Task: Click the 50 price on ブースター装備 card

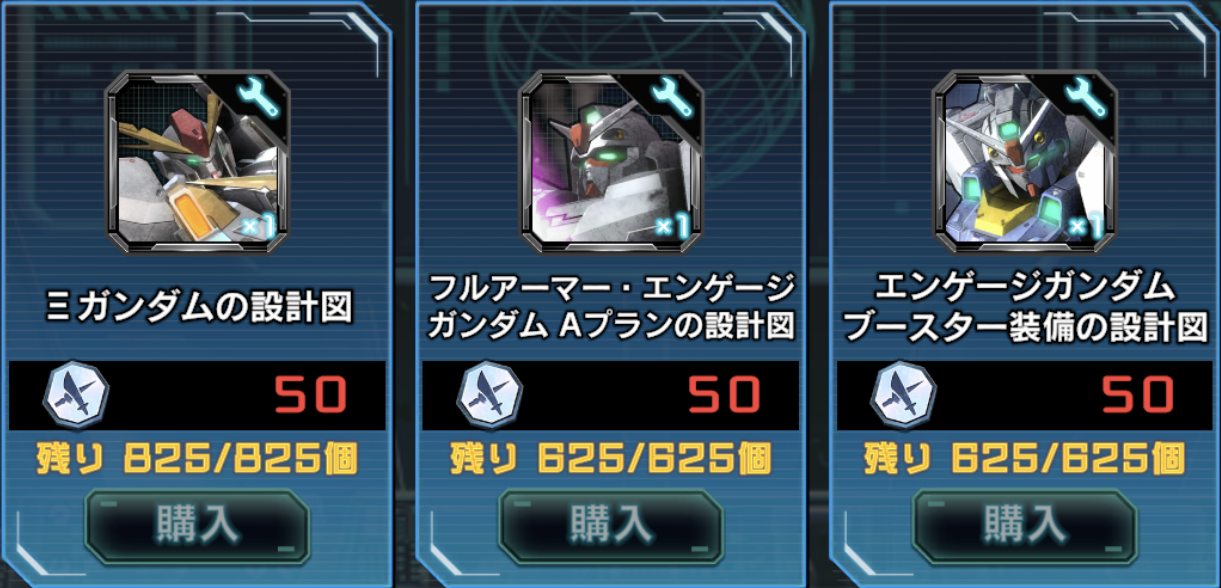Action: [x=1139, y=396]
